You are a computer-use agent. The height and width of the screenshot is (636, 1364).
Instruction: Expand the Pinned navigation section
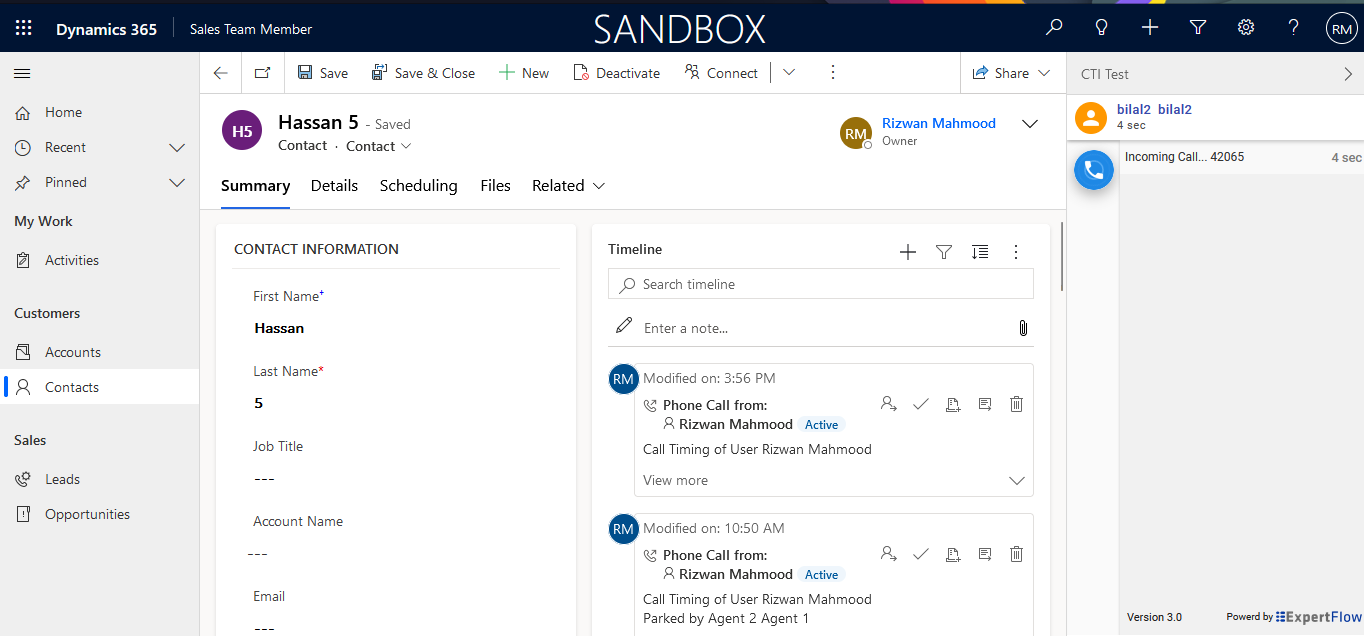click(x=177, y=183)
